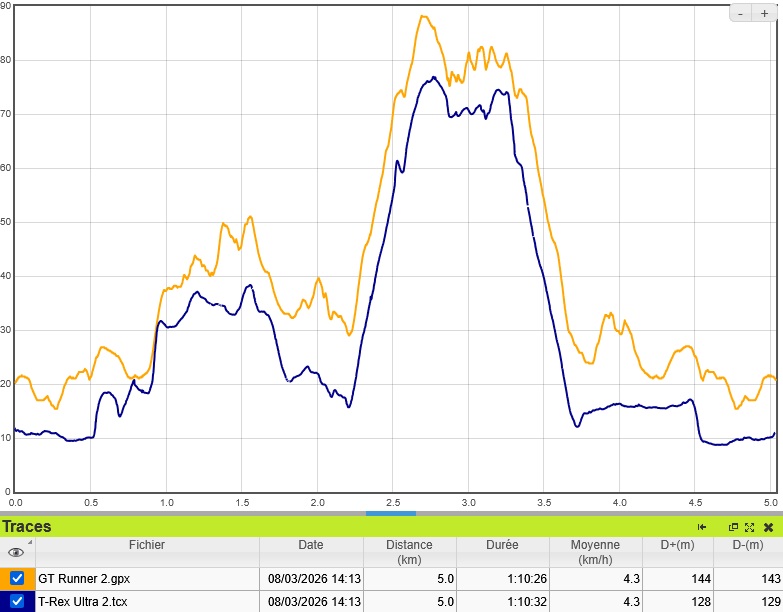783x612 pixels.
Task: Sort traces by the Date column header
Action: (310, 545)
